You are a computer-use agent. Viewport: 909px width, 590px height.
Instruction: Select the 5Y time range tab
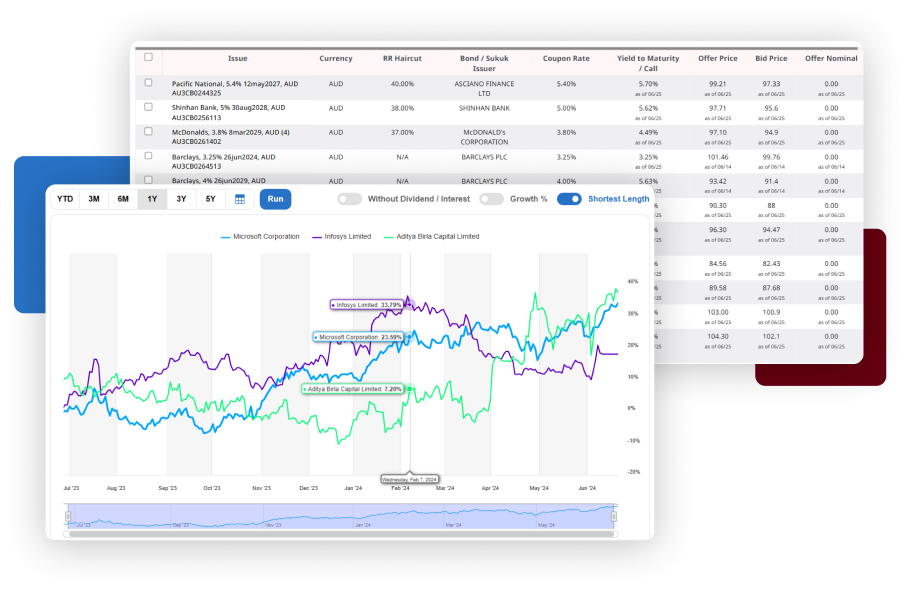point(210,199)
